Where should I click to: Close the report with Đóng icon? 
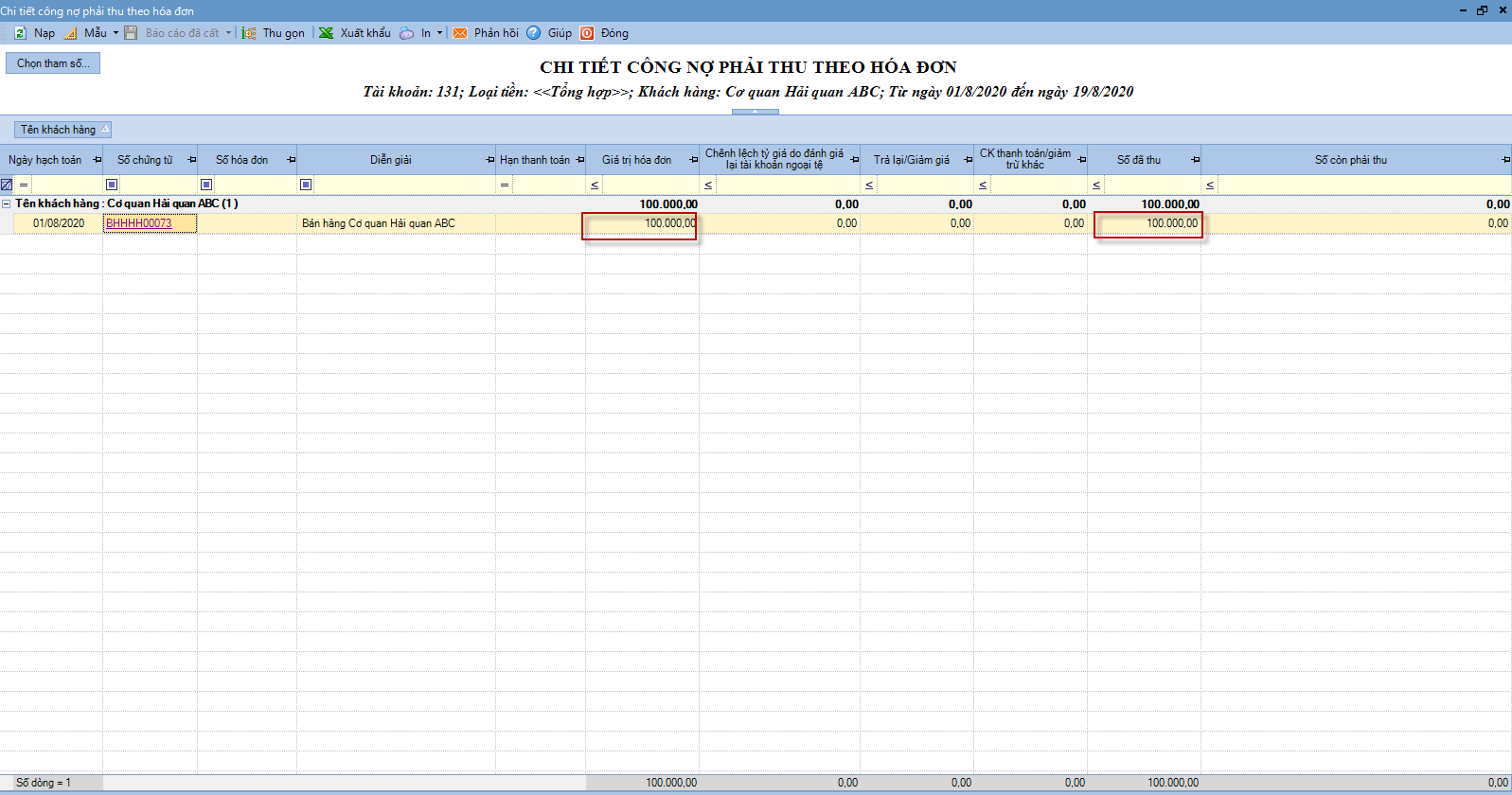click(587, 33)
